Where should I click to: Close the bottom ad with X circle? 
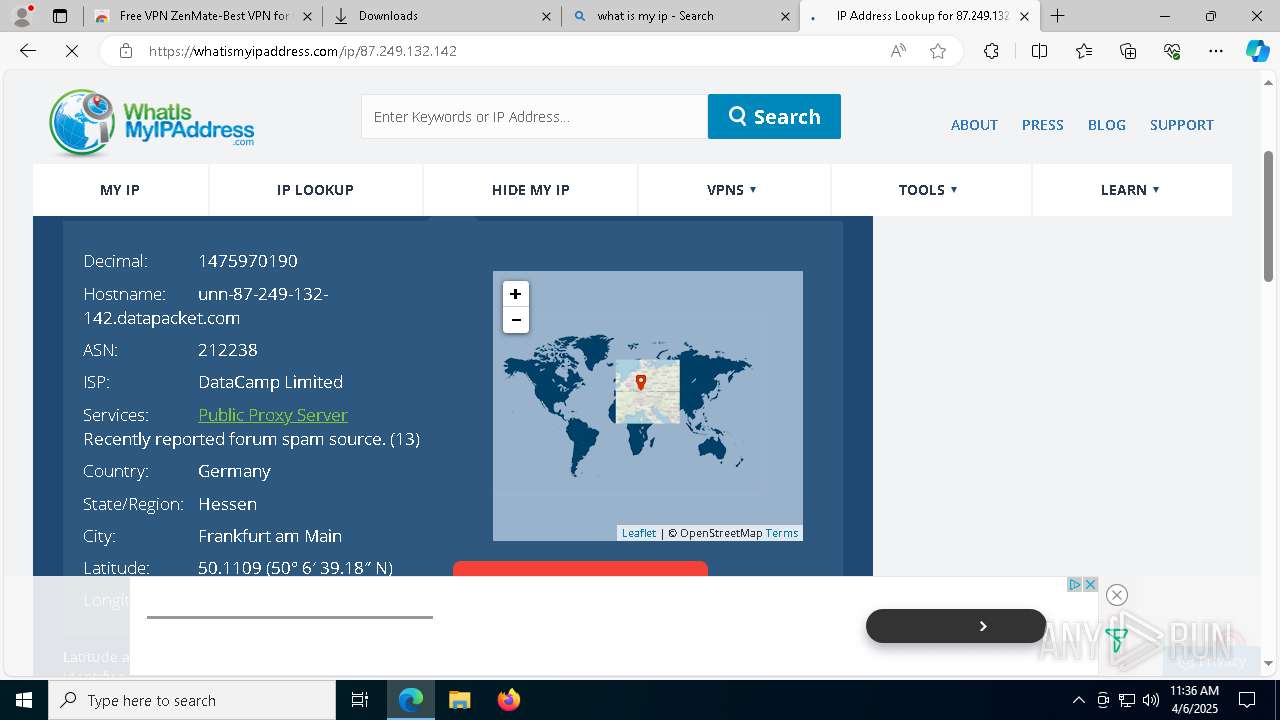[x=1117, y=595]
